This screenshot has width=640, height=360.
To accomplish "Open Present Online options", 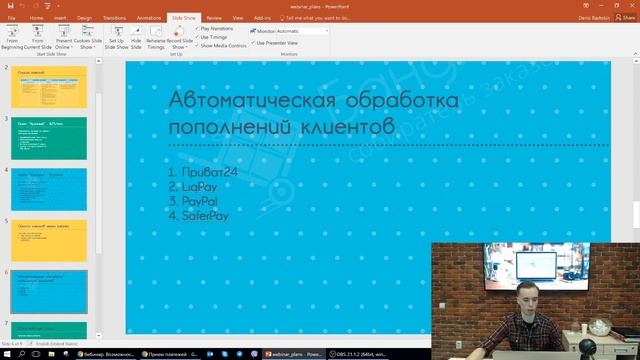I will pyautogui.click(x=64, y=37).
